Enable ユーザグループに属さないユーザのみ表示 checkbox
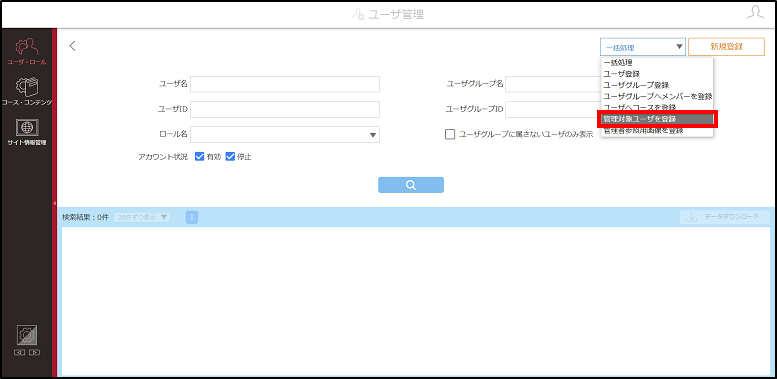Image resolution: width=777 pixels, height=379 pixels. click(450, 134)
